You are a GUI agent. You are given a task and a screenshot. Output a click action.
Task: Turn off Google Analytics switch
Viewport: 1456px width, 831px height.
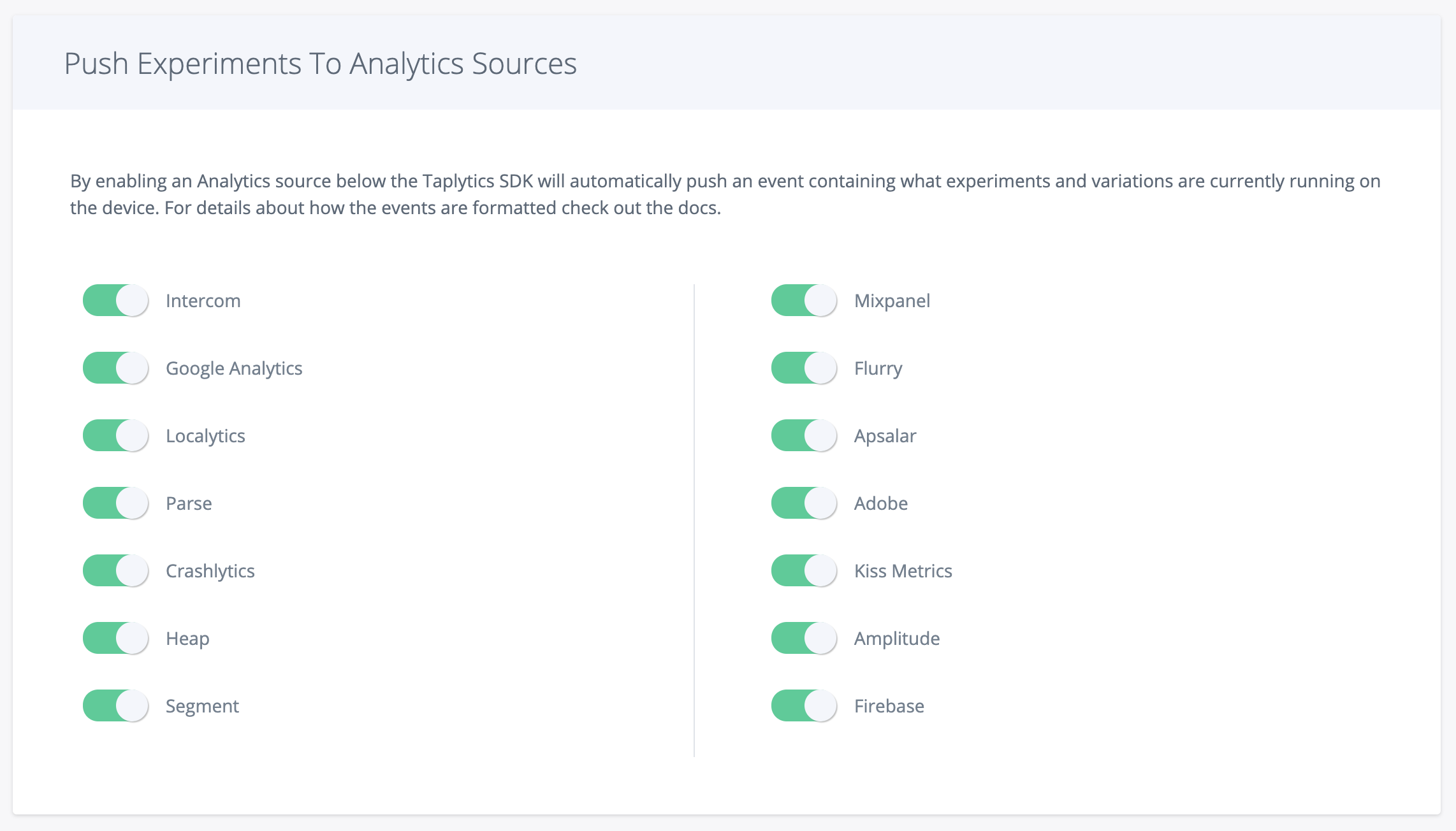point(115,368)
